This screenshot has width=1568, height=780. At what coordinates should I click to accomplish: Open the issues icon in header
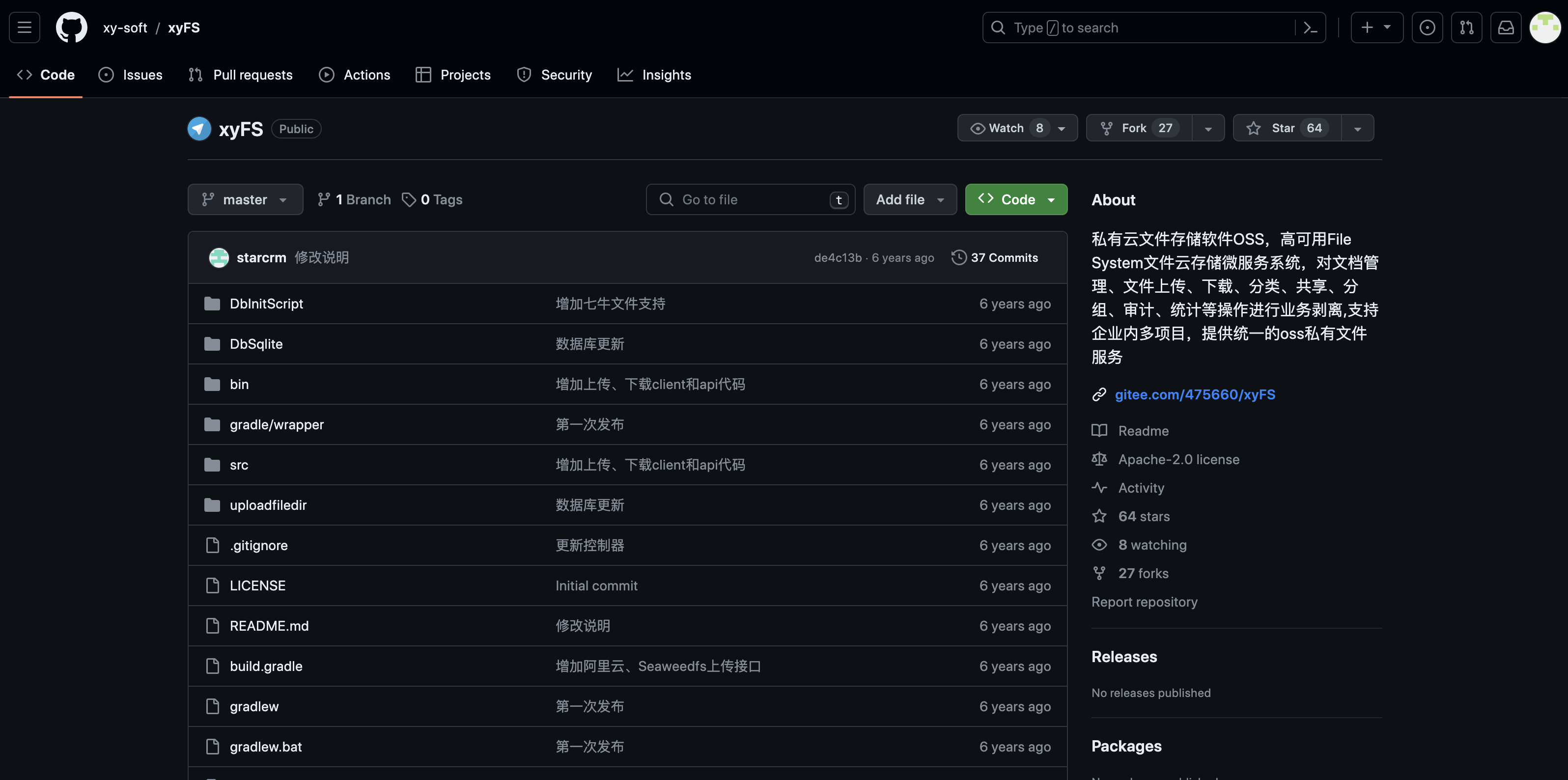[x=1427, y=28]
